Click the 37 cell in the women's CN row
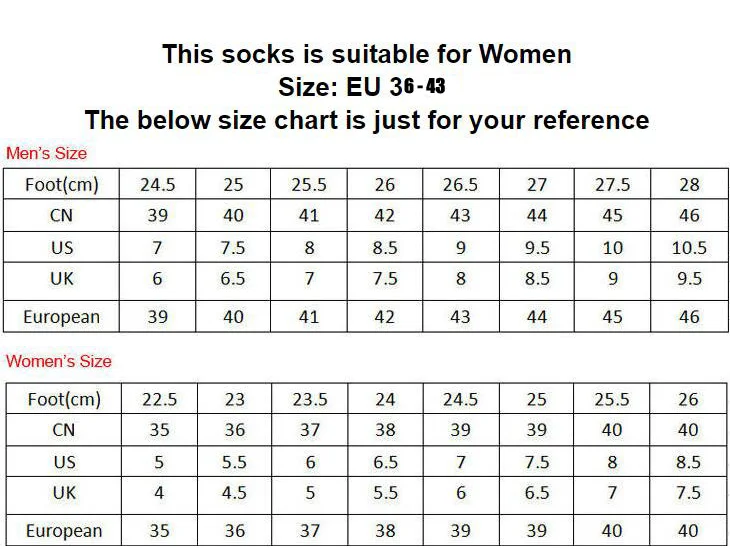730x549 pixels. [x=309, y=430]
